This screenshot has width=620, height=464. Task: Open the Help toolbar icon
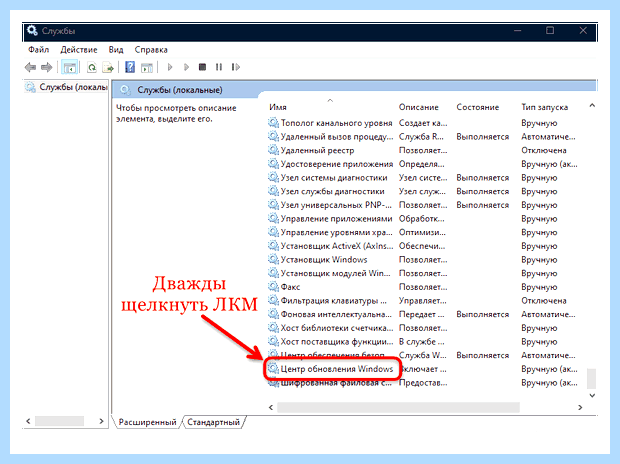click(130, 67)
